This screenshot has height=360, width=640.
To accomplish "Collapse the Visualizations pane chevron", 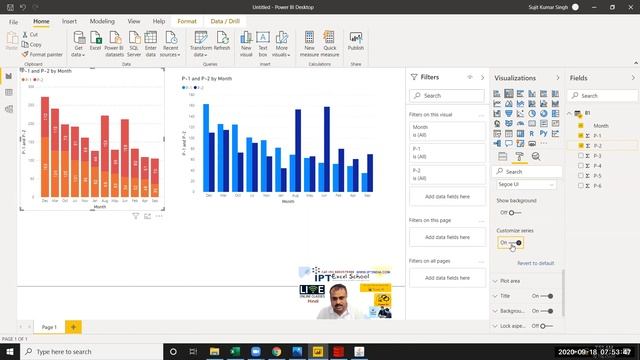I will click(558, 78).
